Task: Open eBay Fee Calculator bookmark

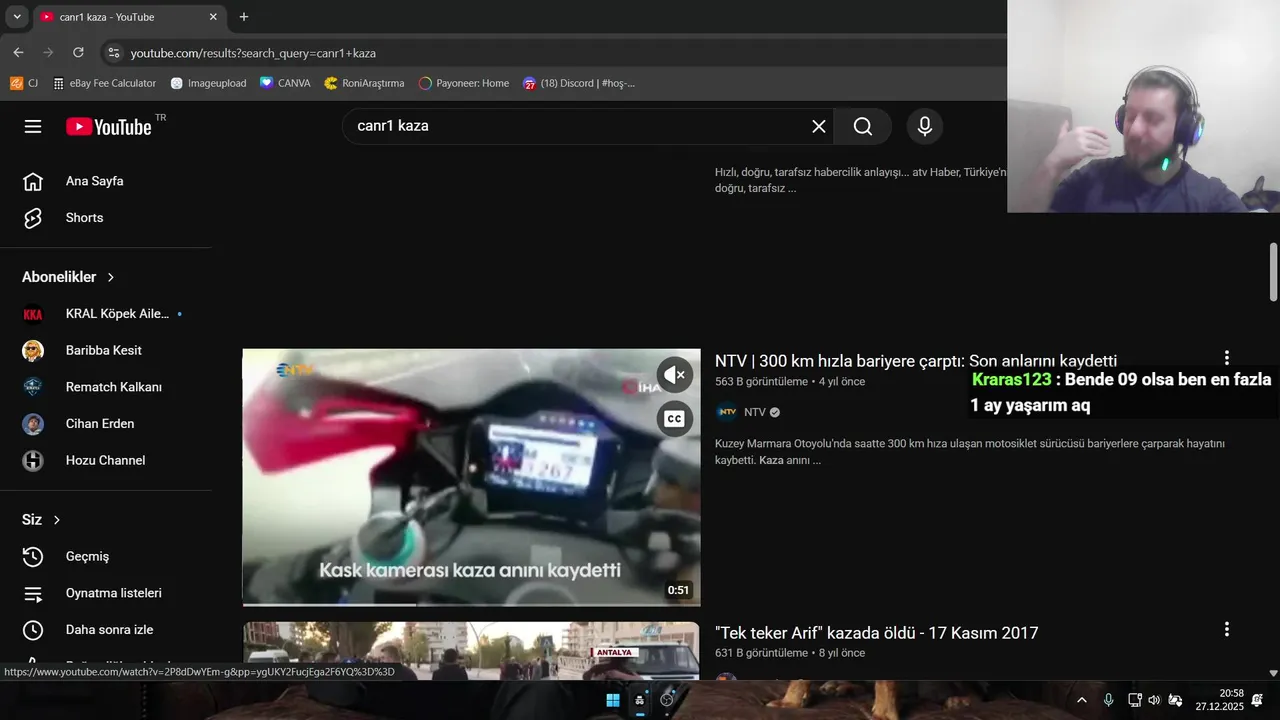Action: [105, 83]
